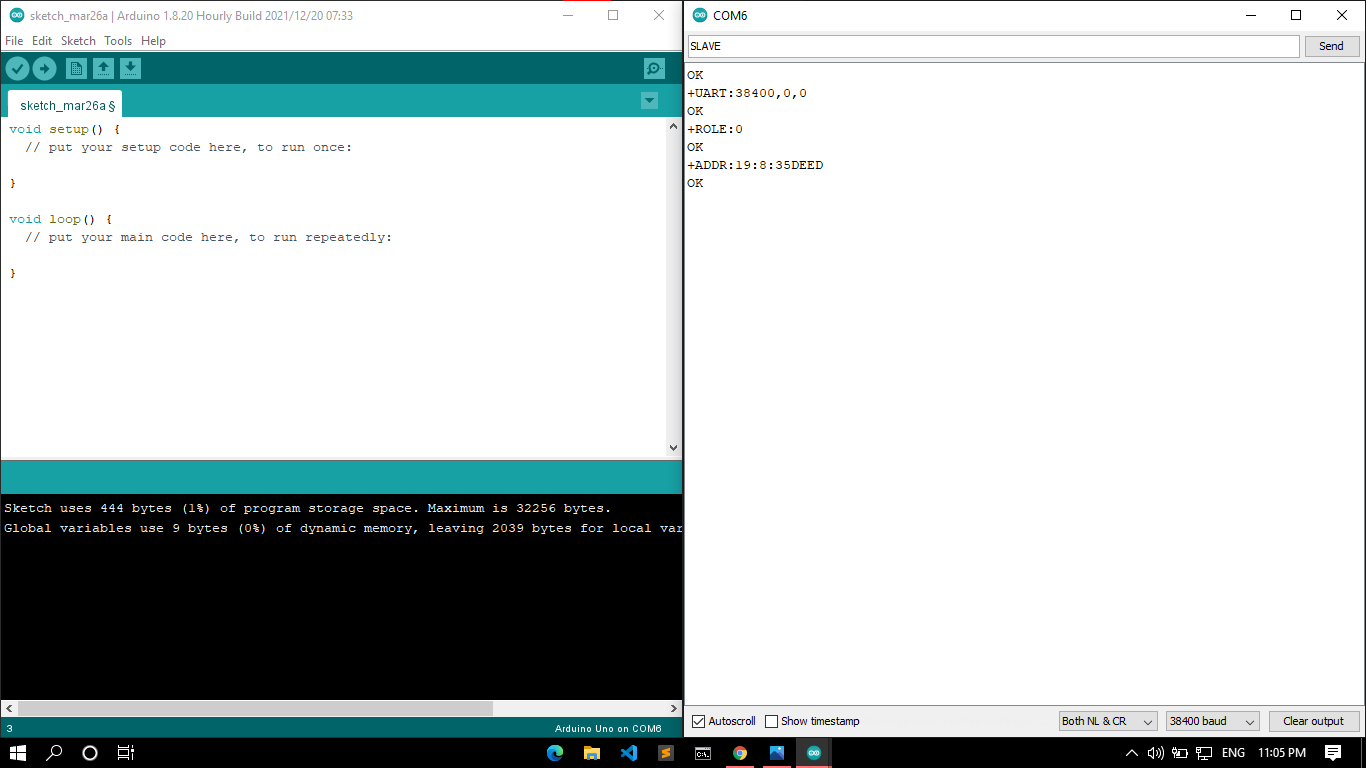Click the console scroll right arrow
This screenshot has width=1366, height=768.
point(673,708)
